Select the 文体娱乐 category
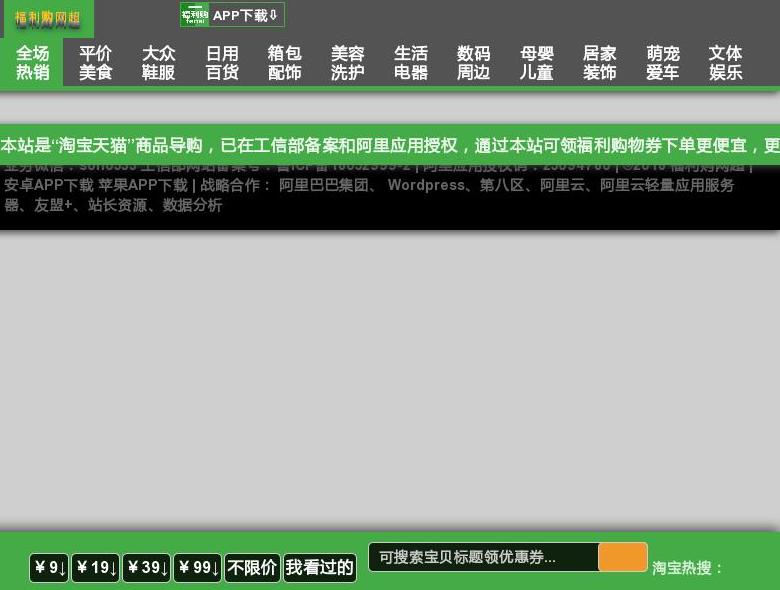The image size is (780, 590). (726, 63)
